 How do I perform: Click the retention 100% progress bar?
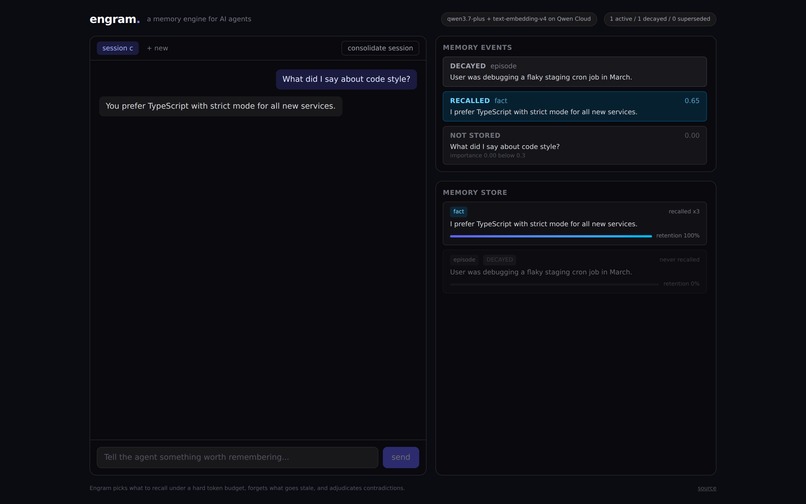(x=551, y=236)
